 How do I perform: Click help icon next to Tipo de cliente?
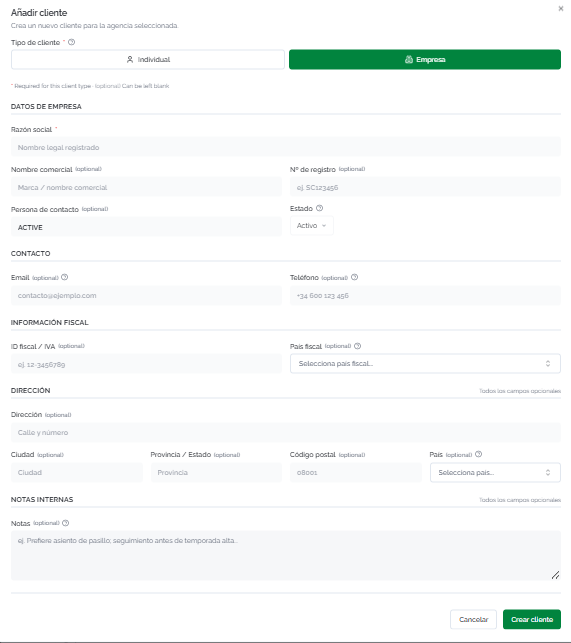(x=71, y=42)
